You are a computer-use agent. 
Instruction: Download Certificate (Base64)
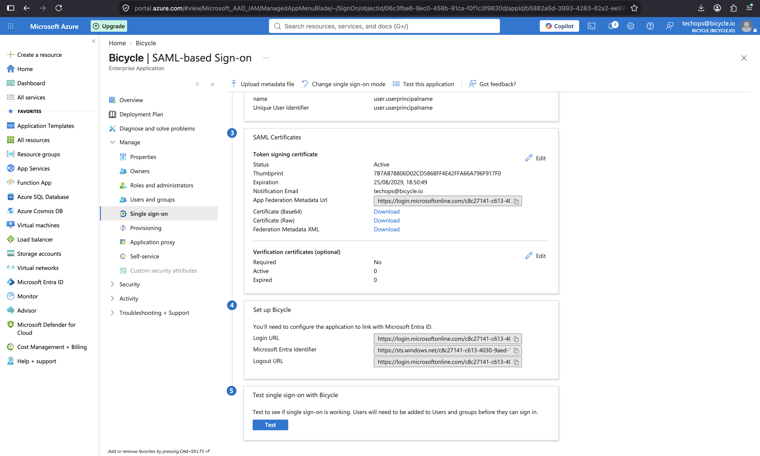(x=386, y=212)
